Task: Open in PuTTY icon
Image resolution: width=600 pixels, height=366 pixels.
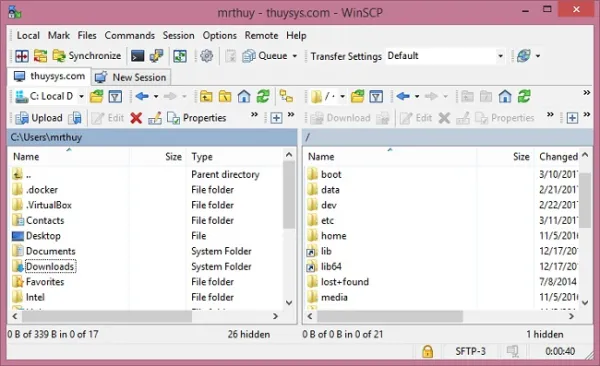Action: (x=156, y=56)
